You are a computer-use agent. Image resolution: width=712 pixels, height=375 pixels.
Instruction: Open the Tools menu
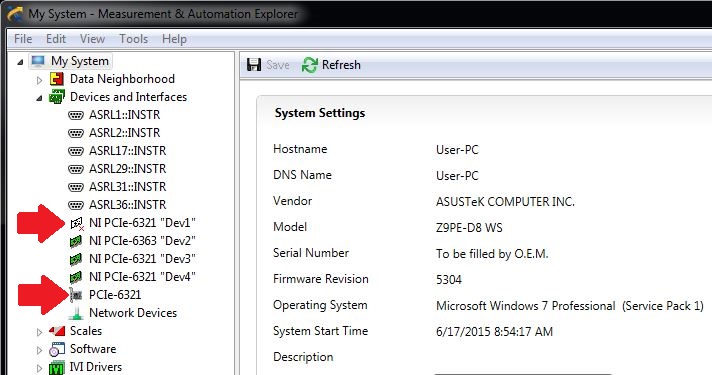coord(134,39)
